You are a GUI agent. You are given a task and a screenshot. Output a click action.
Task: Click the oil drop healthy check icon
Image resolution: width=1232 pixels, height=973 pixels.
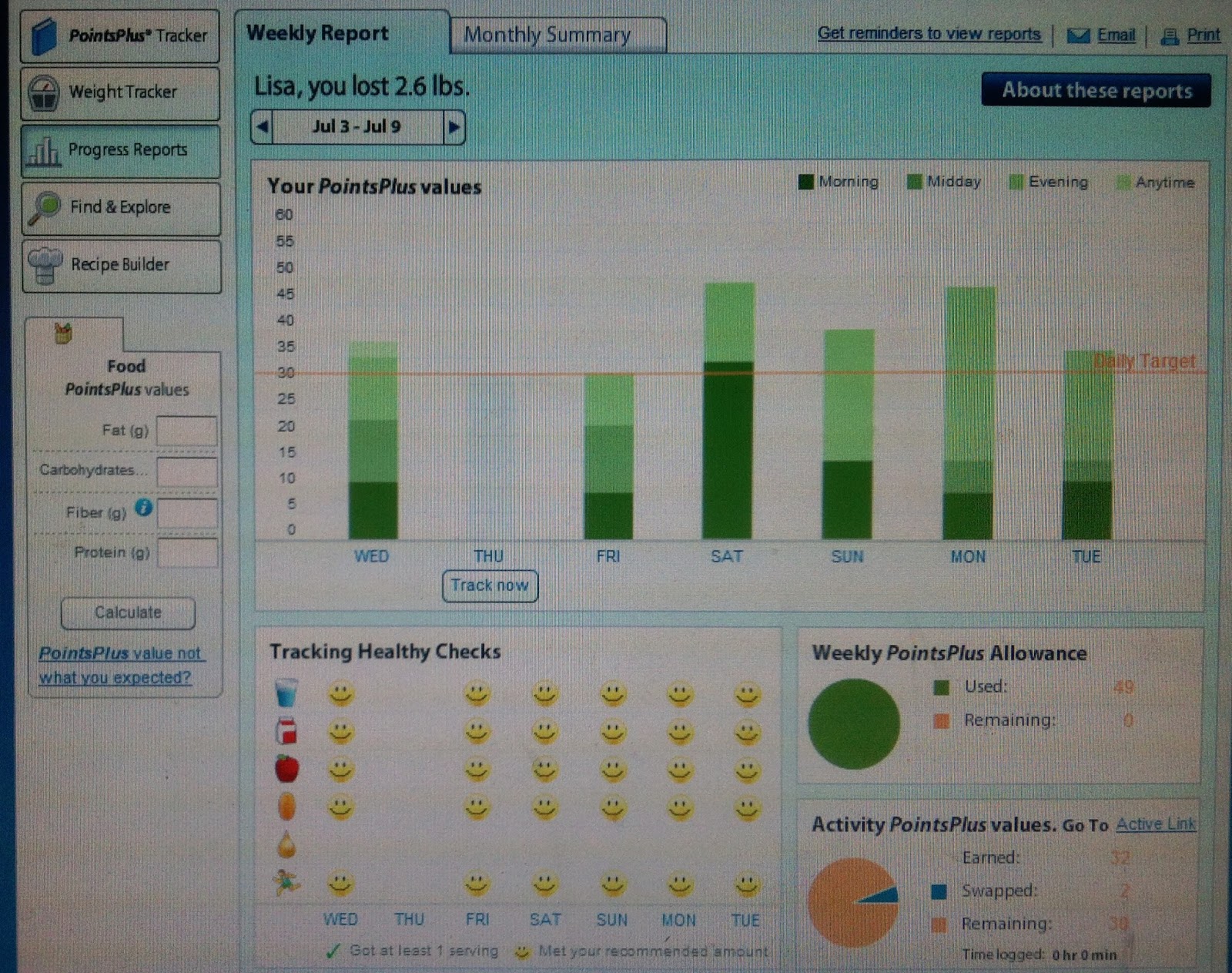click(x=286, y=845)
